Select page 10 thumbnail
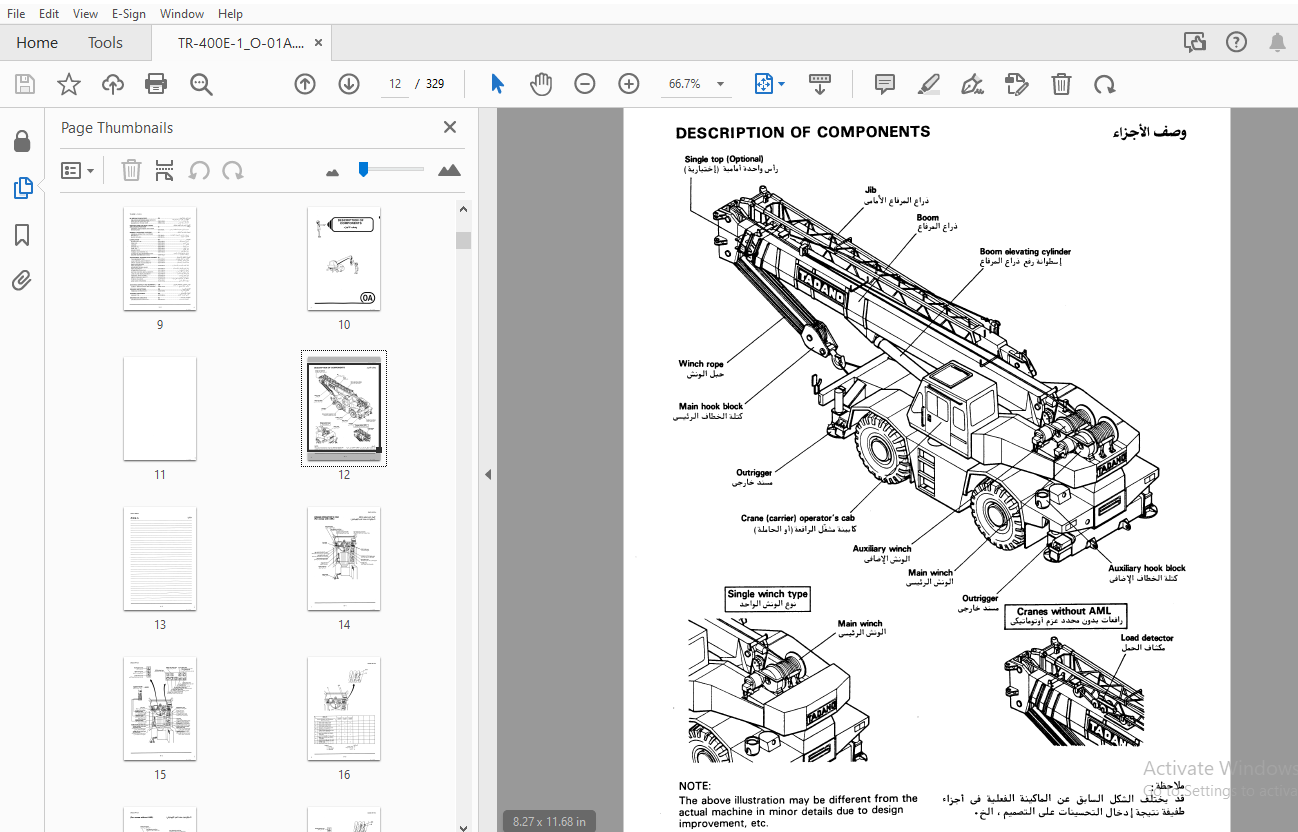Screen dimensions: 1298x832 pyautogui.click(x=344, y=259)
